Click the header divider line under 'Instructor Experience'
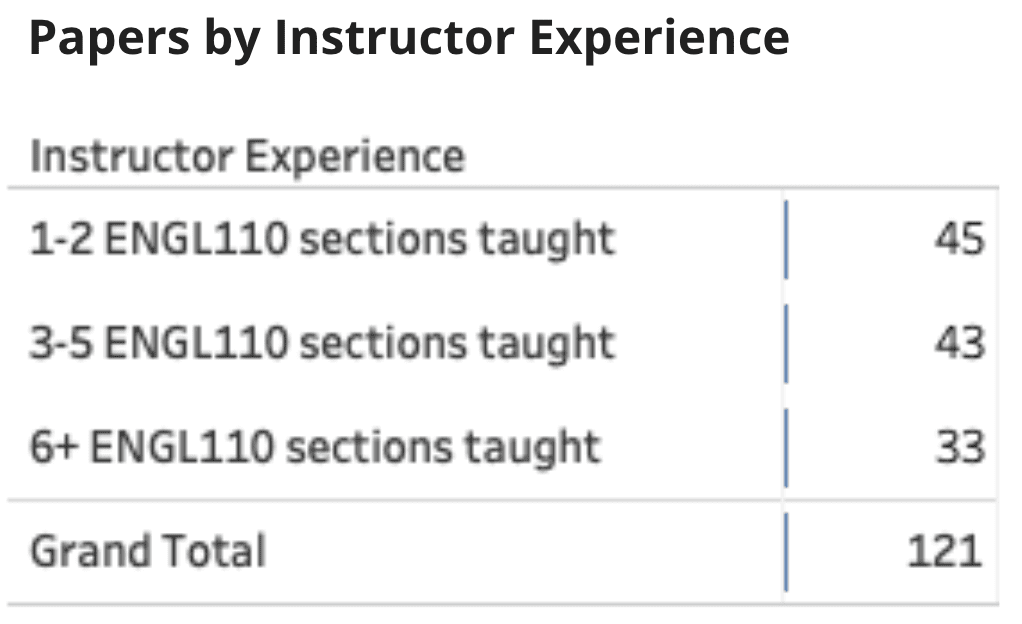1022x624 pixels. (503, 188)
